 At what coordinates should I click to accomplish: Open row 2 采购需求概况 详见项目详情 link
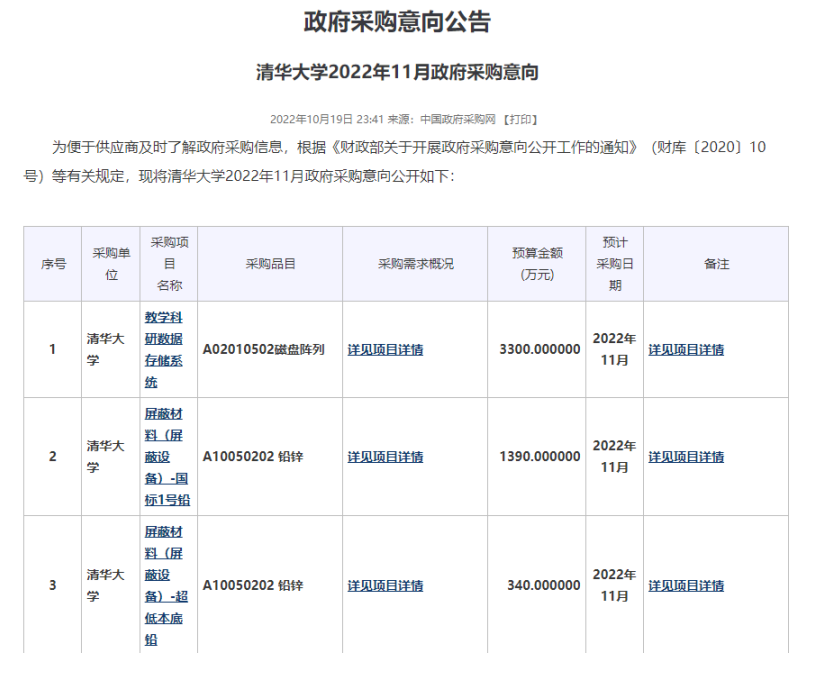click(x=385, y=457)
